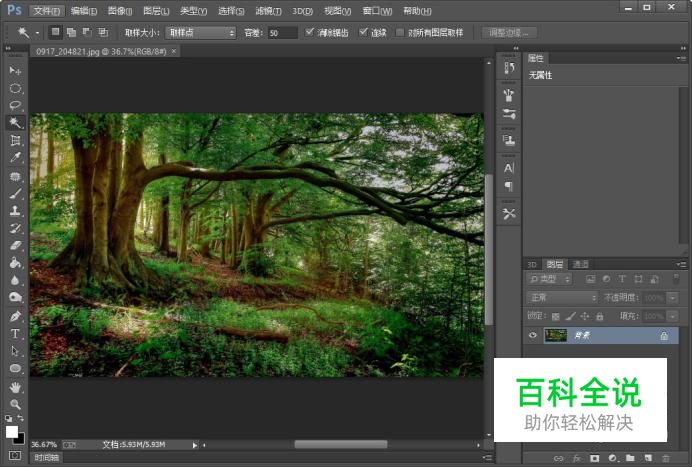Image resolution: width=692 pixels, height=467 pixels.
Task: Select the Zoom magnifier tool
Action: [15, 403]
